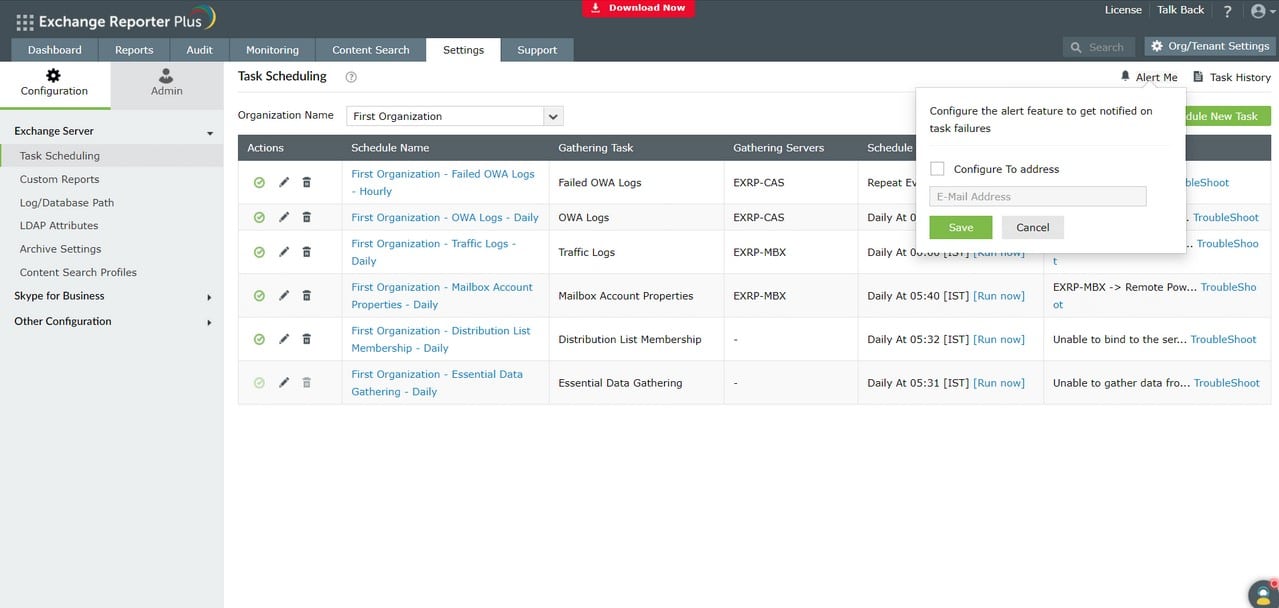Open TroubleShoot for Distribution List Membership
The image size is (1279, 608).
(1223, 339)
